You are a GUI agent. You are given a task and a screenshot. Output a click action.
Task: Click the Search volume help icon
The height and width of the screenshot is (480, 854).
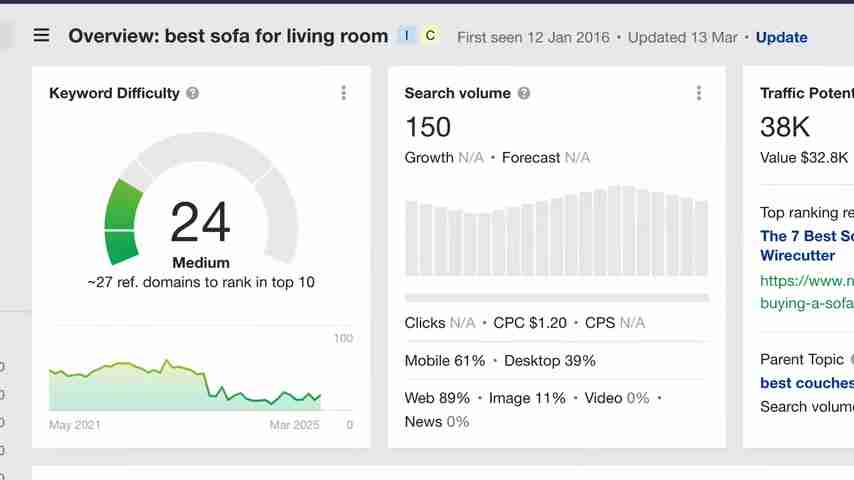coord(523,93)
